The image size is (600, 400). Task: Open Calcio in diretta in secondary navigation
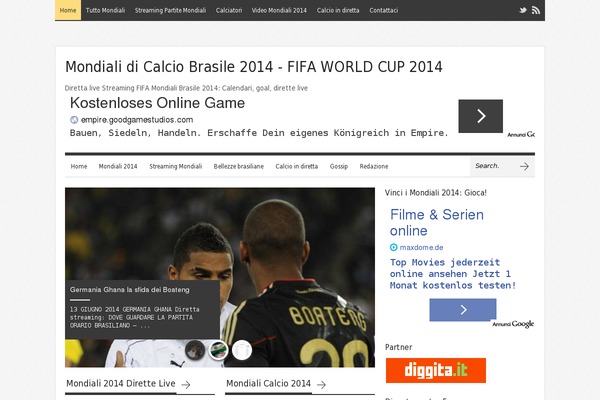[297, 166]
